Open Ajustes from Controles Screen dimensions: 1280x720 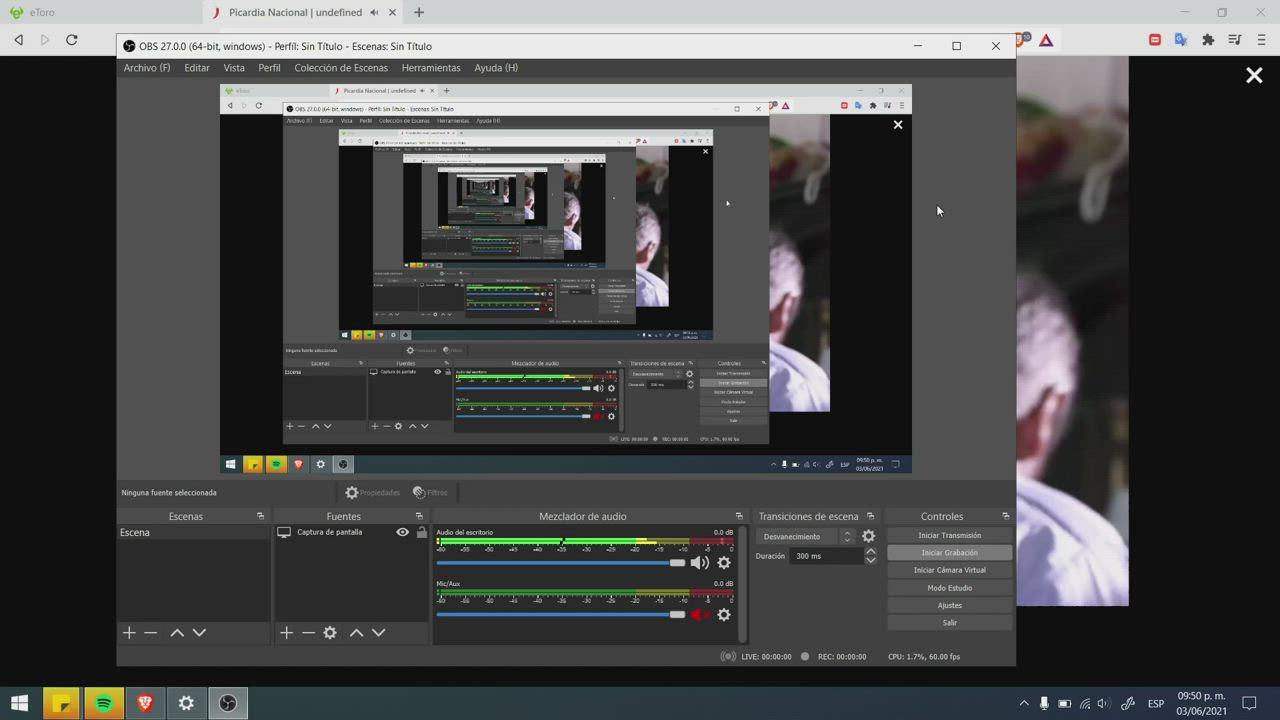pos(949,605)
